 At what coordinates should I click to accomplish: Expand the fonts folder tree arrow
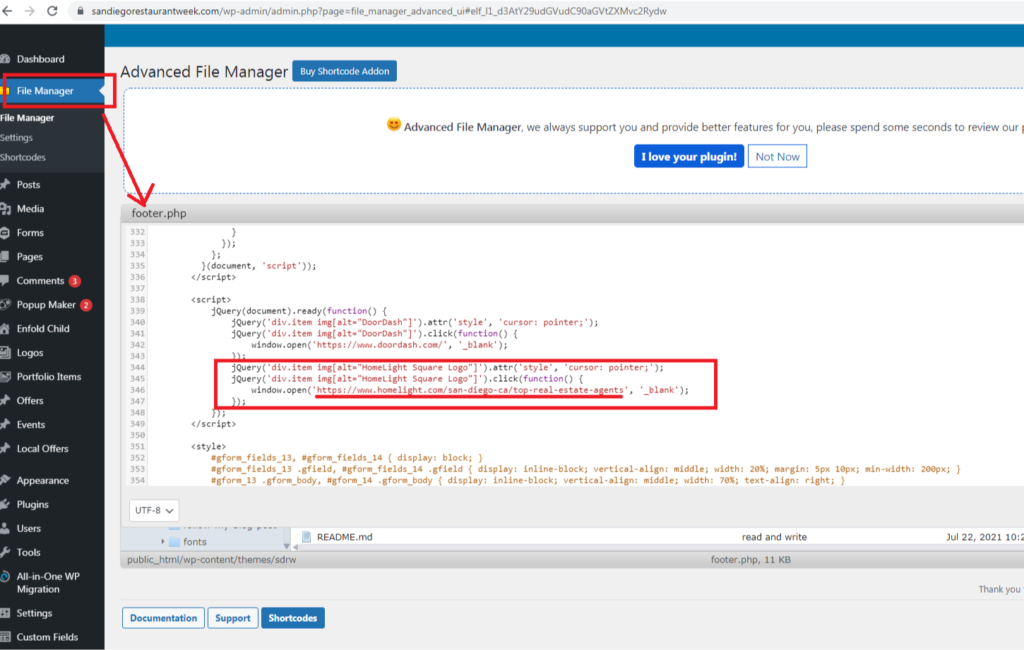162,542
